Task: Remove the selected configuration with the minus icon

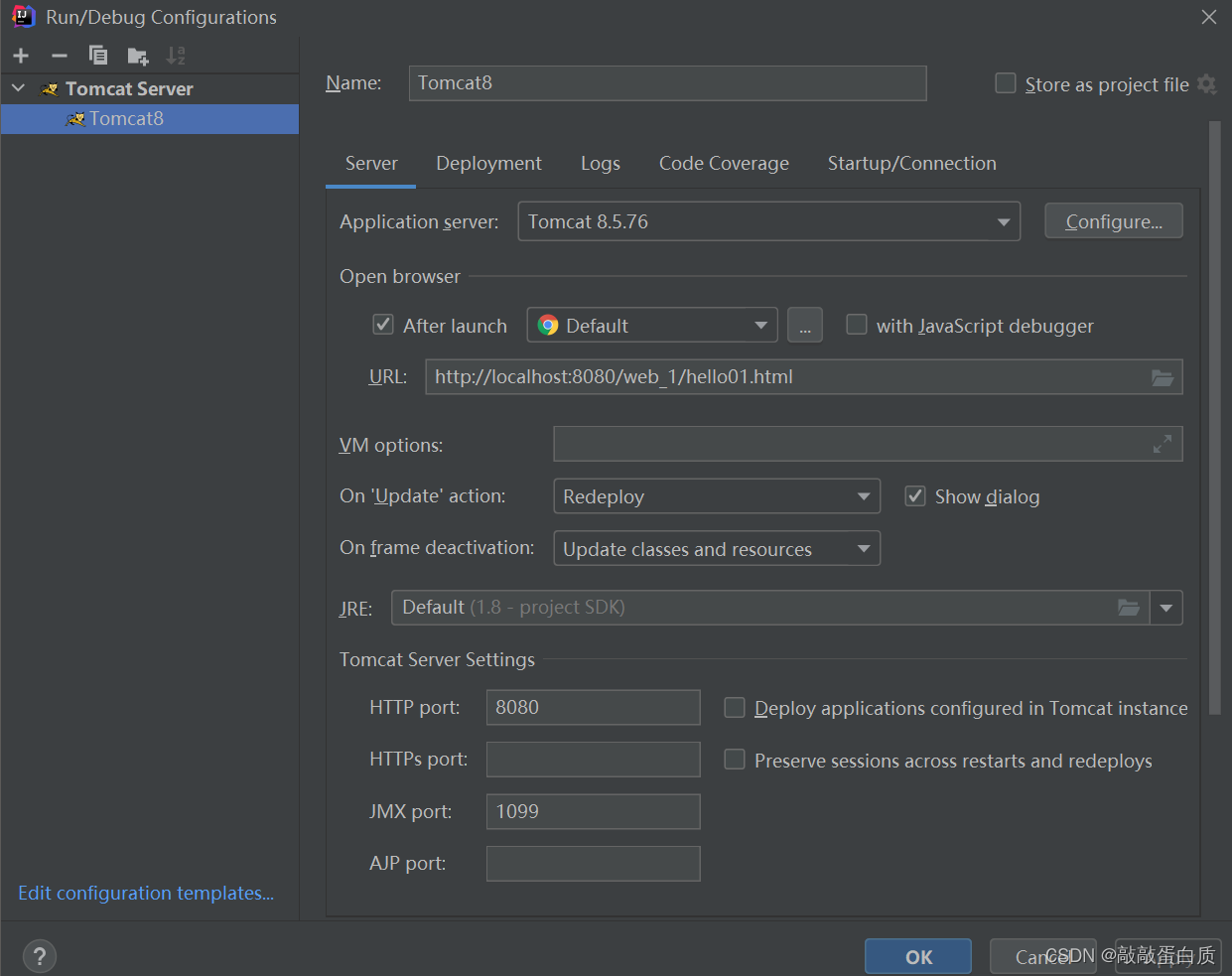Action: click(60, 56)
